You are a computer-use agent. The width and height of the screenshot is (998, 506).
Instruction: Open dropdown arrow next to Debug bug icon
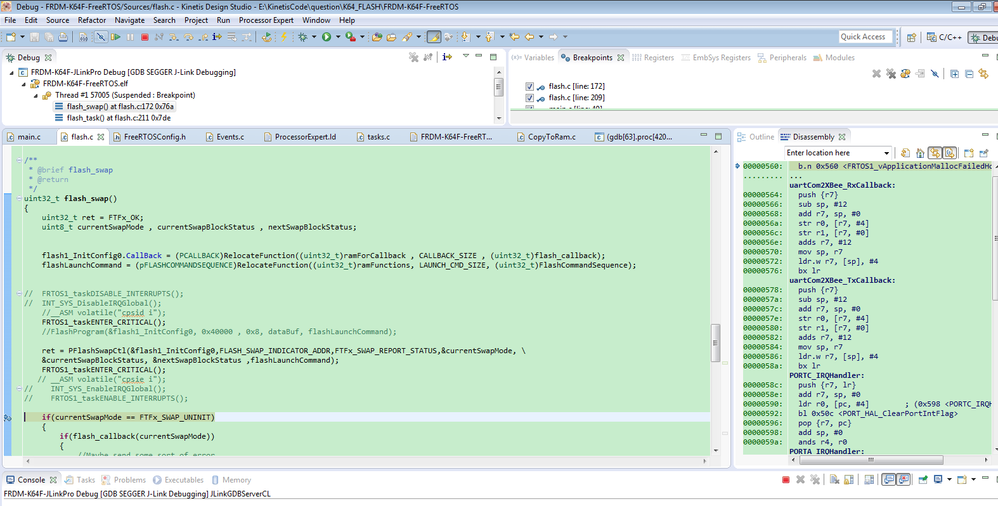[314, 37]
